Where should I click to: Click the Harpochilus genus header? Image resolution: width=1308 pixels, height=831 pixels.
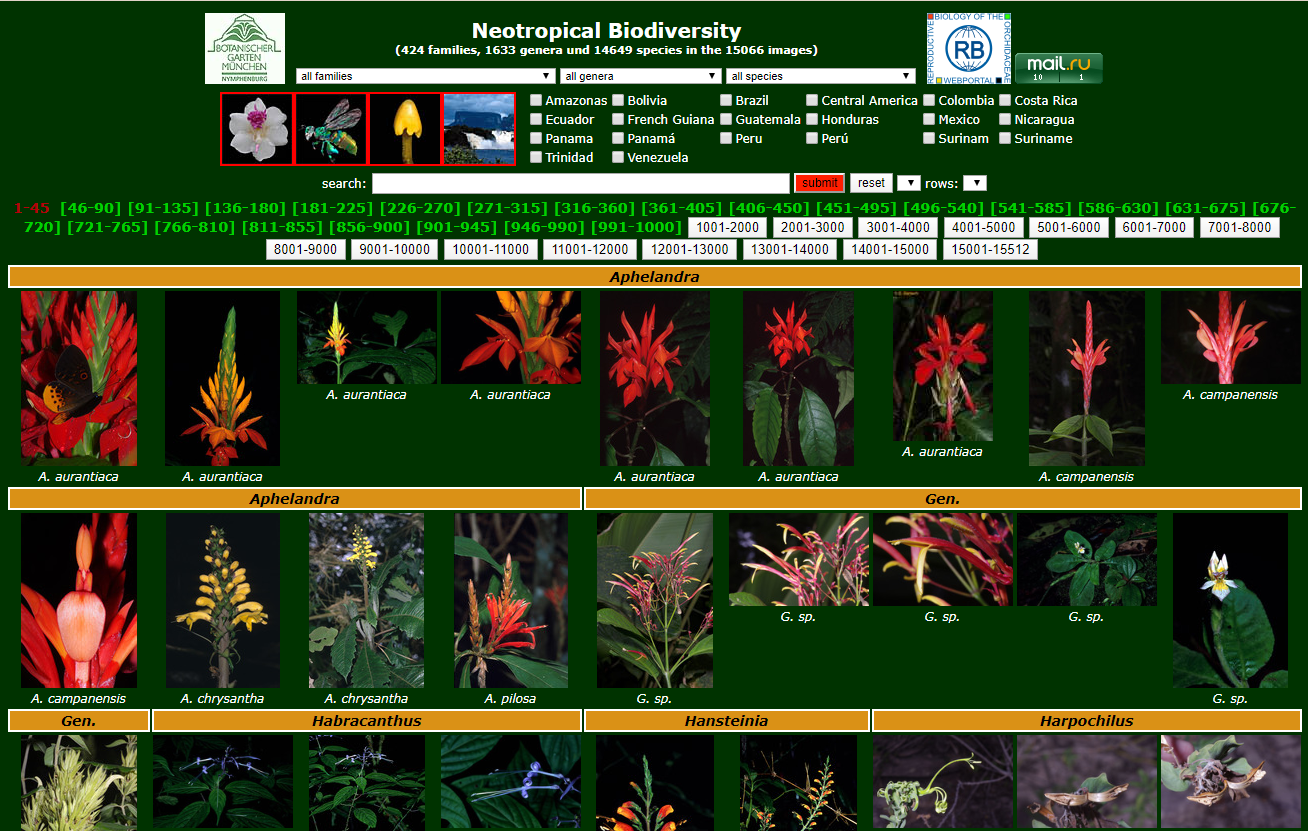click(x=1087, y=720)
